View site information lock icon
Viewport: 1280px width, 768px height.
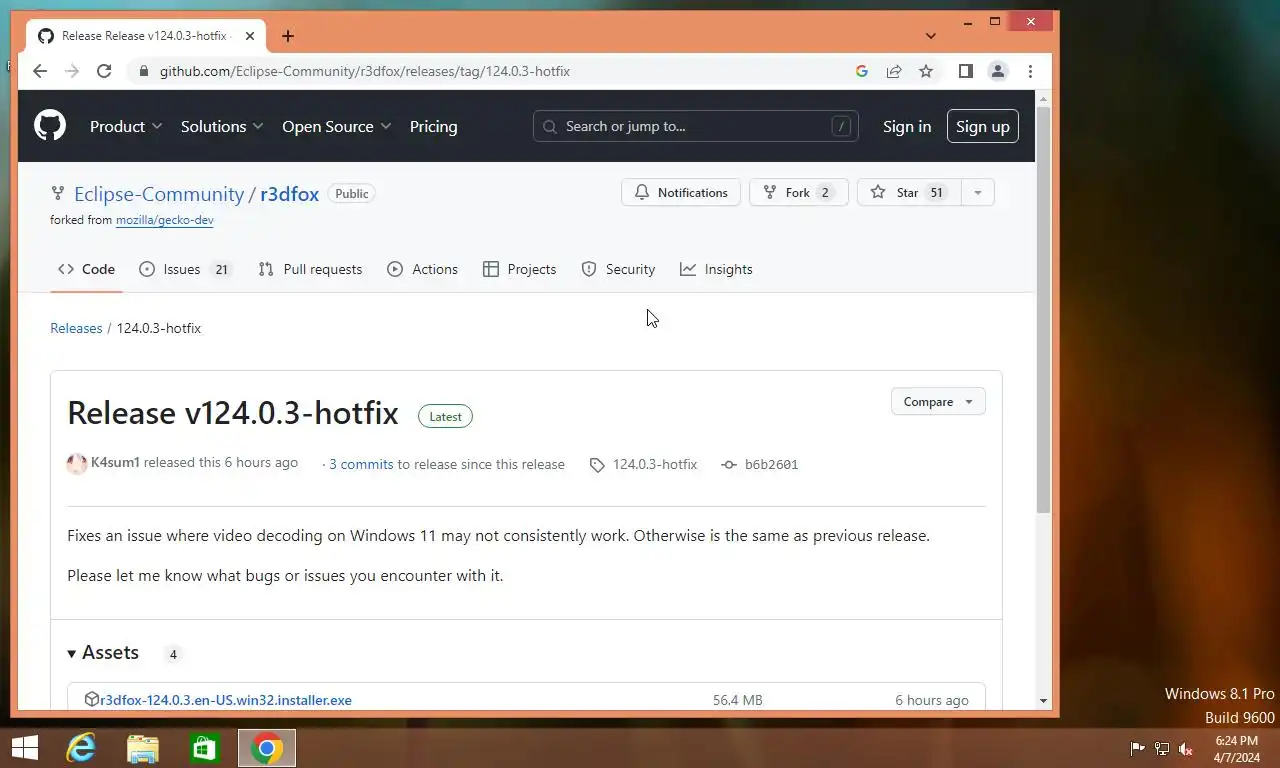(144, 71)
